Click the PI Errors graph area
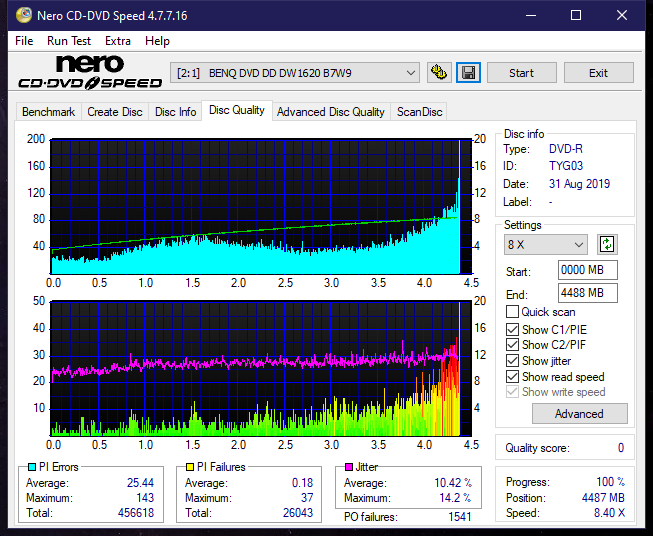 click(261, 207)
